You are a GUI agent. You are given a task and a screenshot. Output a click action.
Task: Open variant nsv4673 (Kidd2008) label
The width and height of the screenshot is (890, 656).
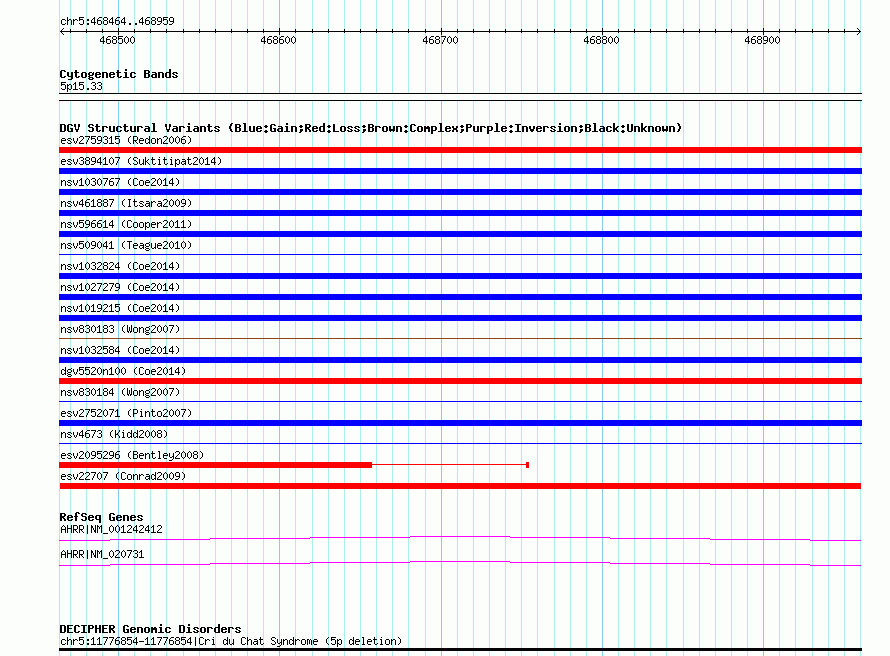114,434
